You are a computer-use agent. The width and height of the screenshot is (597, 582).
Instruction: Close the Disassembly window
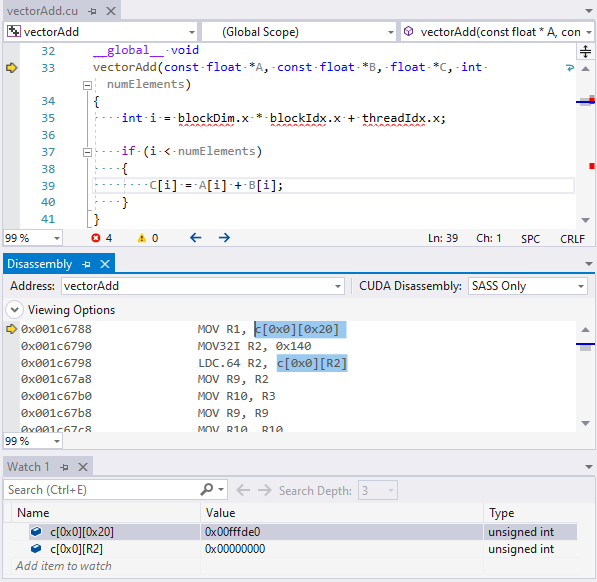coord(105,264)
